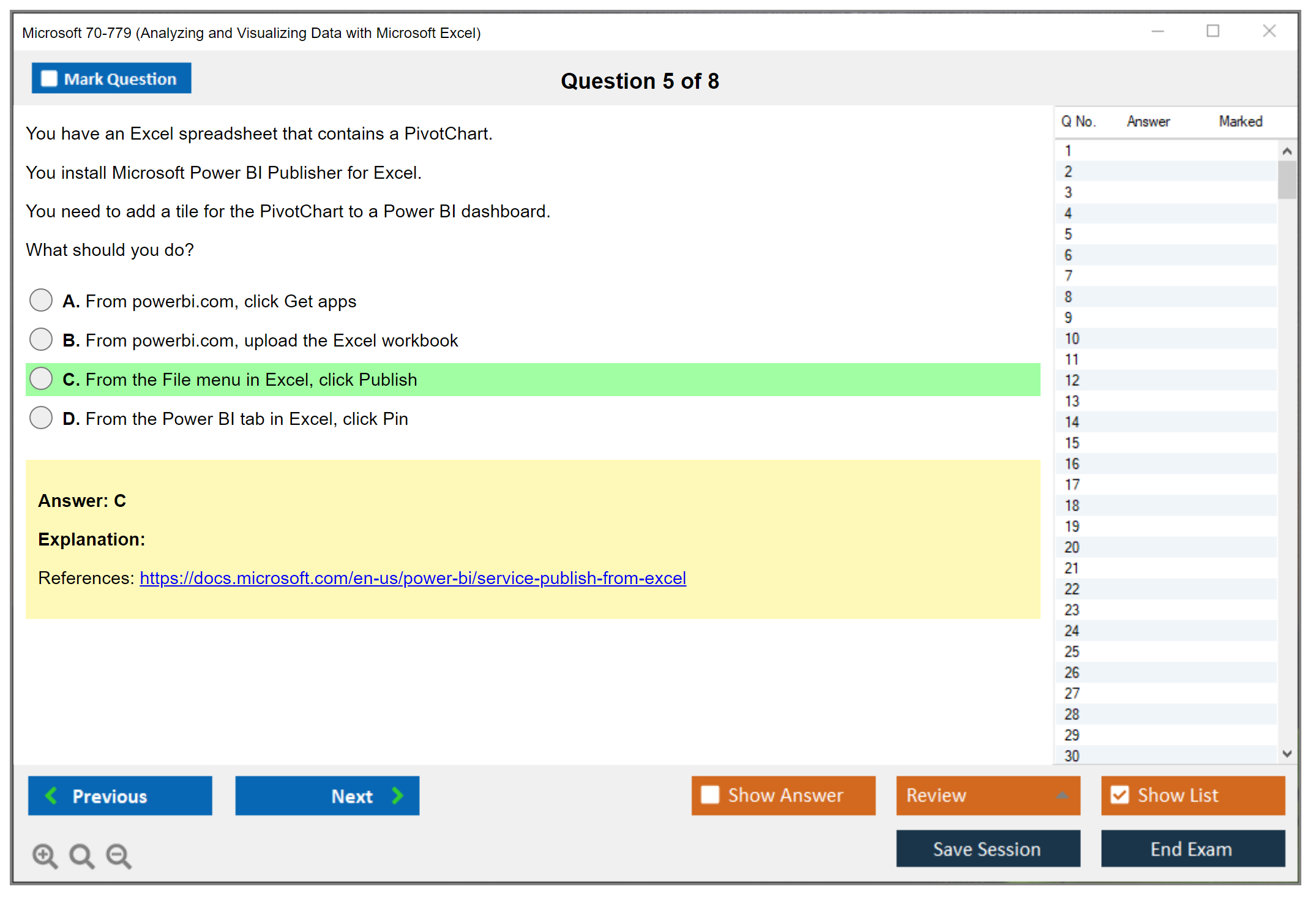Uncheck the Show List checkbox
Screen dimensions: 1316x900
pos(1120,795)
